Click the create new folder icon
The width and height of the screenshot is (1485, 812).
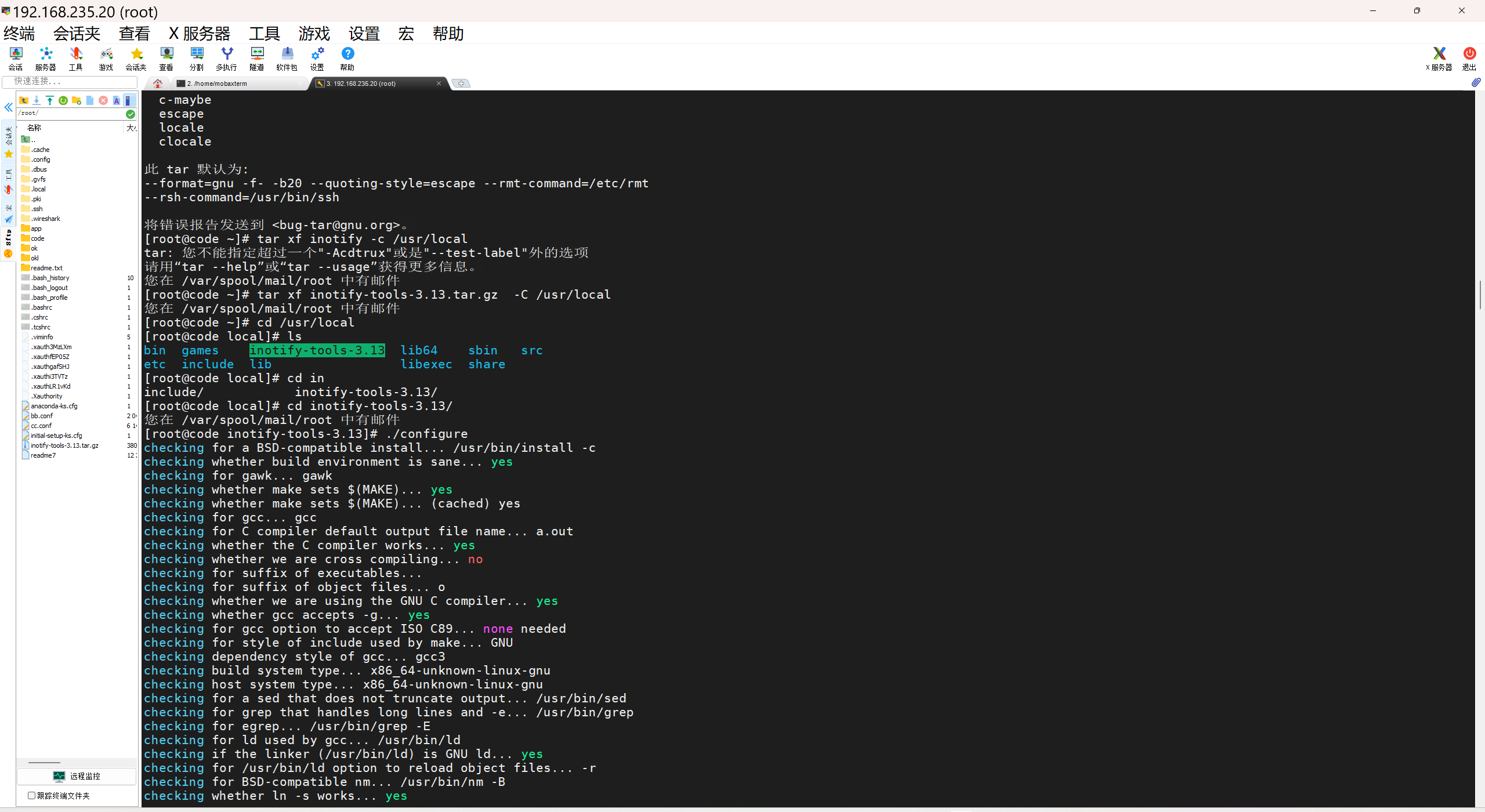77,100
